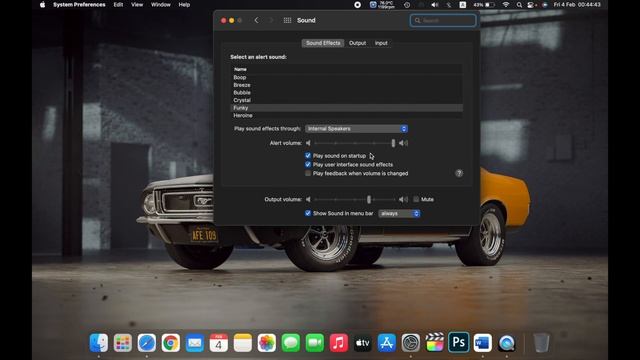Select the Breeze alert sound
The image size is (640, 360).
(347, 85)
